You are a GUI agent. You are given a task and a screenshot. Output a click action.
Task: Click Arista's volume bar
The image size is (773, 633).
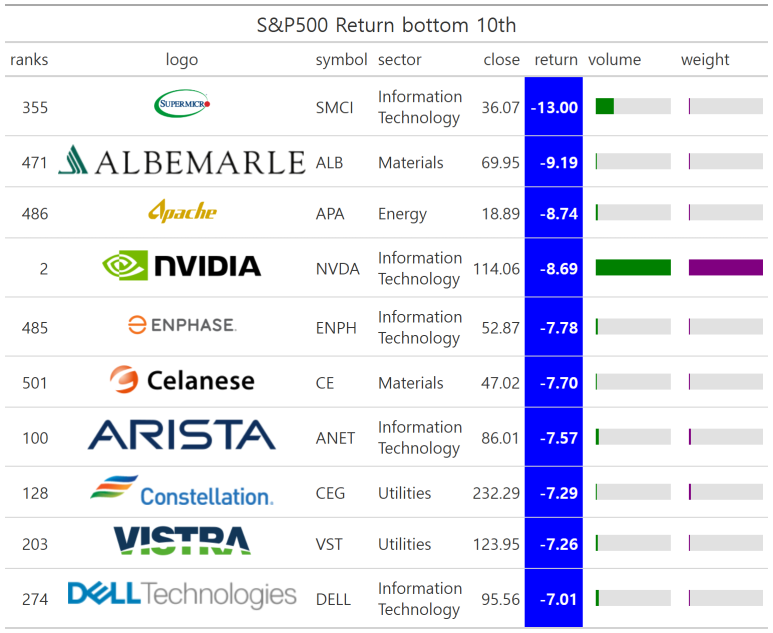633,436
